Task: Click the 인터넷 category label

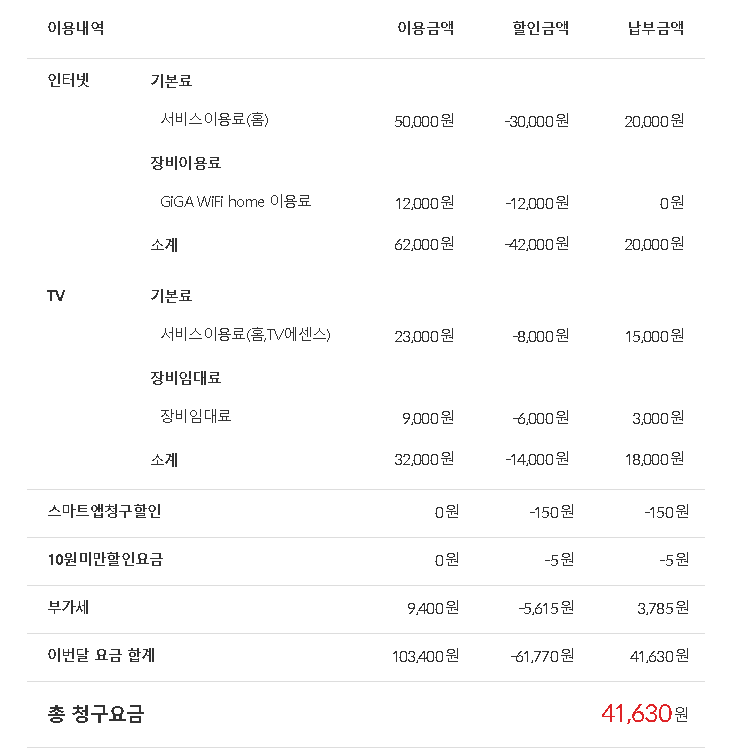Action: [68, 81]
